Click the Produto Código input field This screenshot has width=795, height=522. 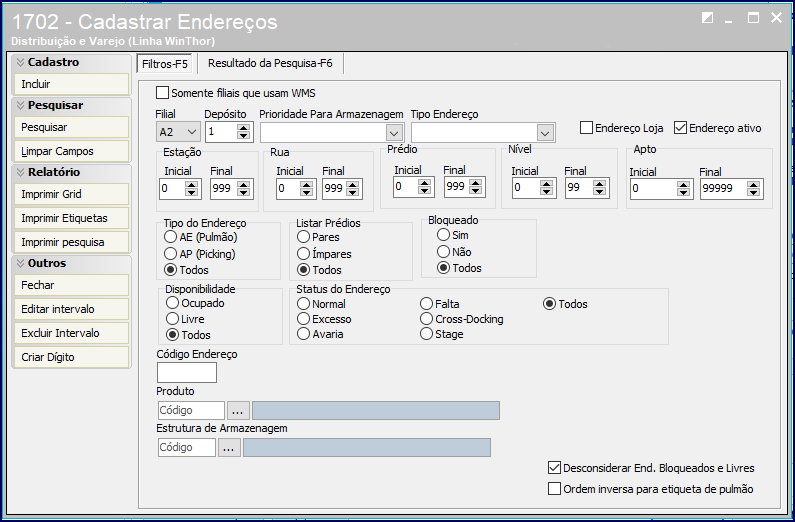click(x=191, y=410)
